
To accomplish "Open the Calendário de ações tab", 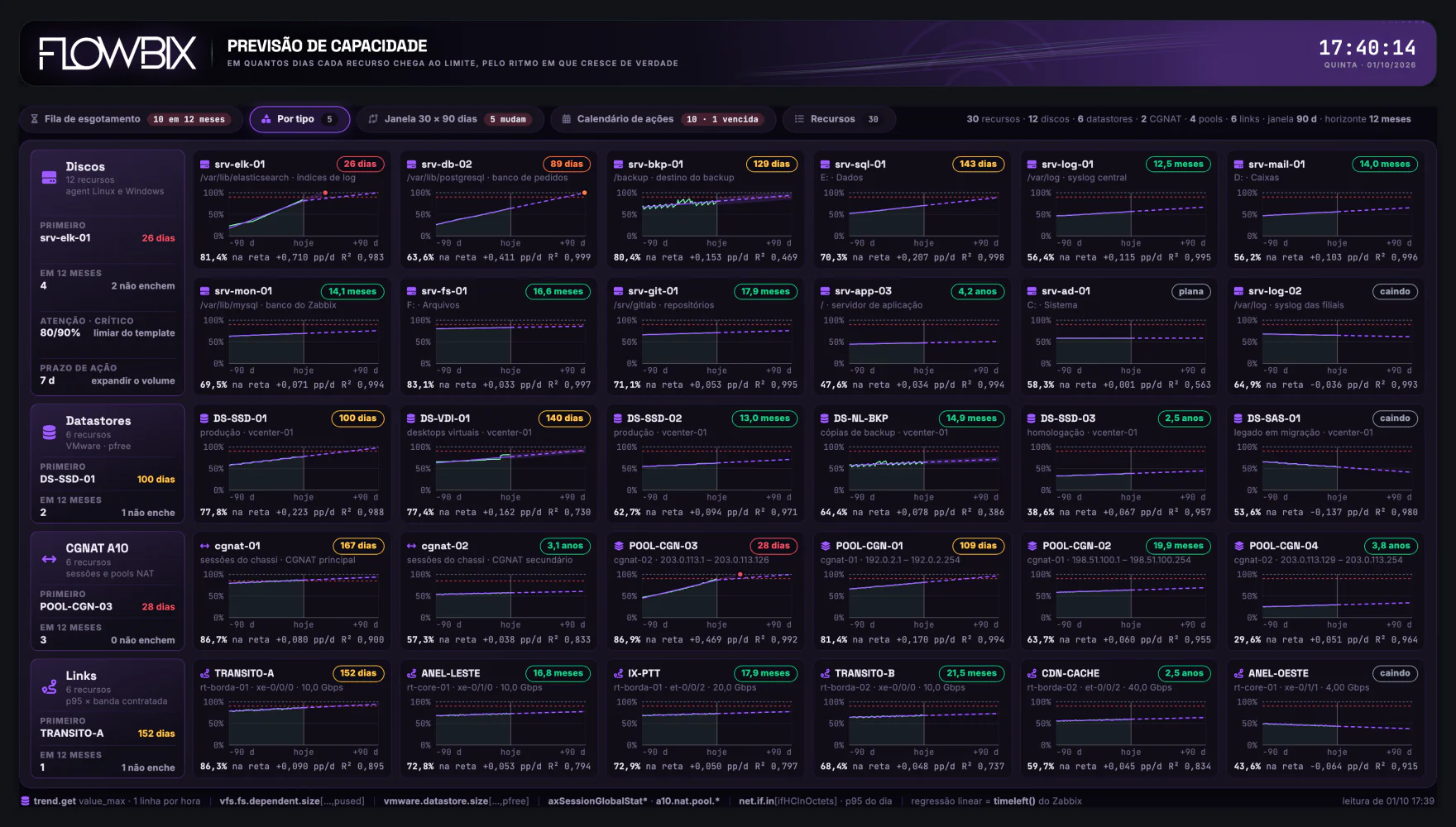I will [663, 119].
